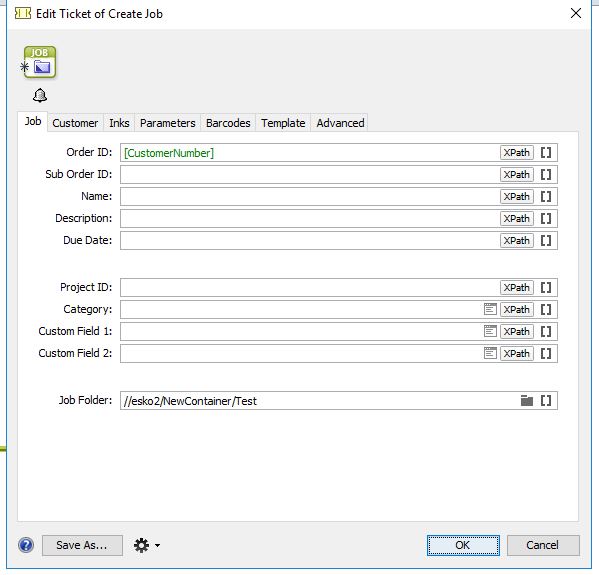
Task: Click XPath button for Sub Order ID
Action: [x=516, y=175]
